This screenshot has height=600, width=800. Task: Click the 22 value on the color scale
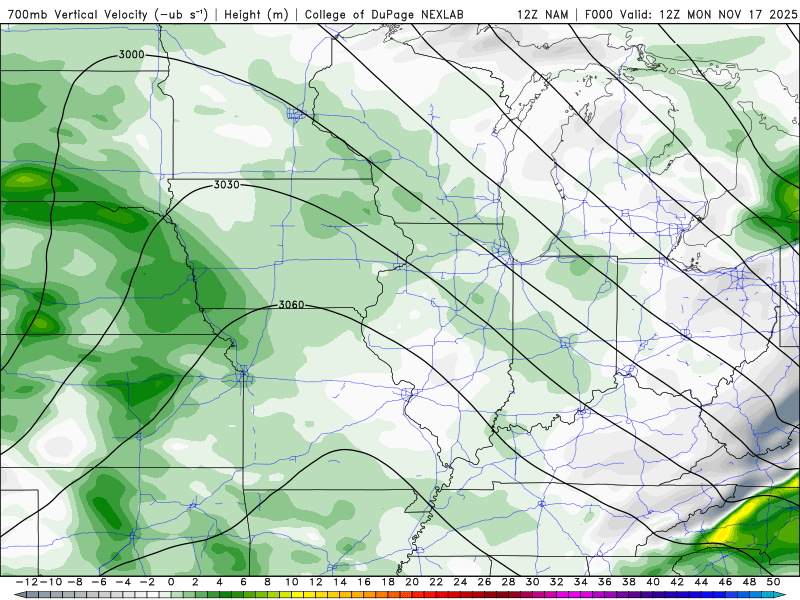click(x=436, y=582)
